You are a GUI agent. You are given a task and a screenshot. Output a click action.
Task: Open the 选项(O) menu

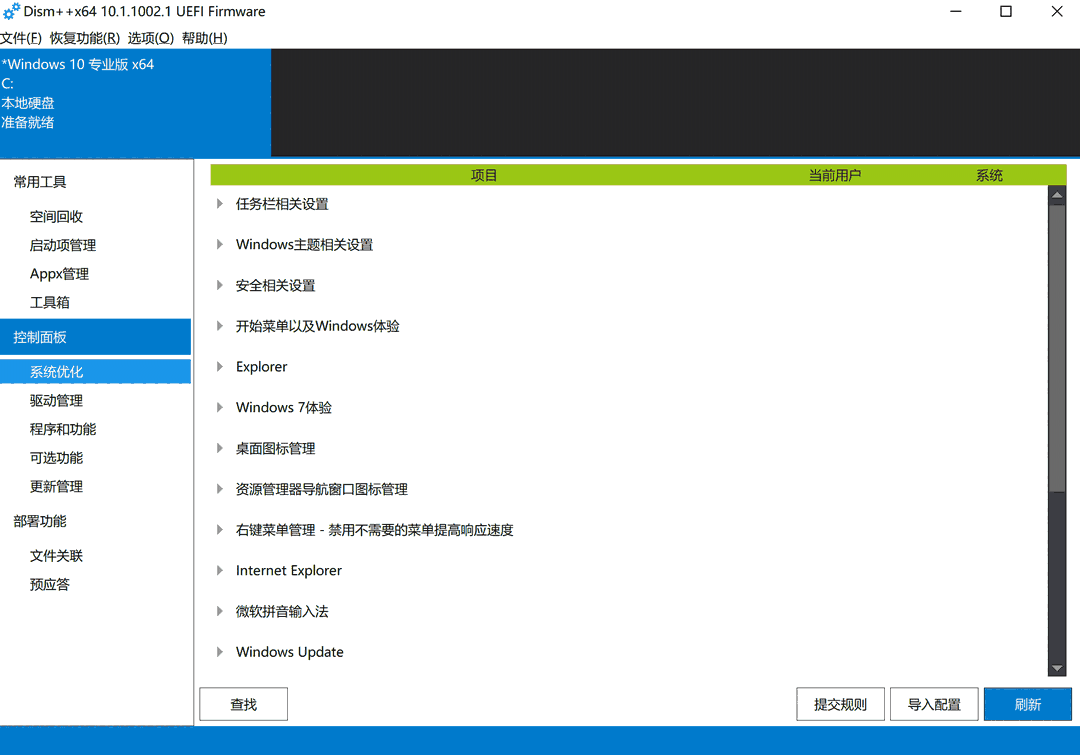pyautogui.click(x=151, y=38)
